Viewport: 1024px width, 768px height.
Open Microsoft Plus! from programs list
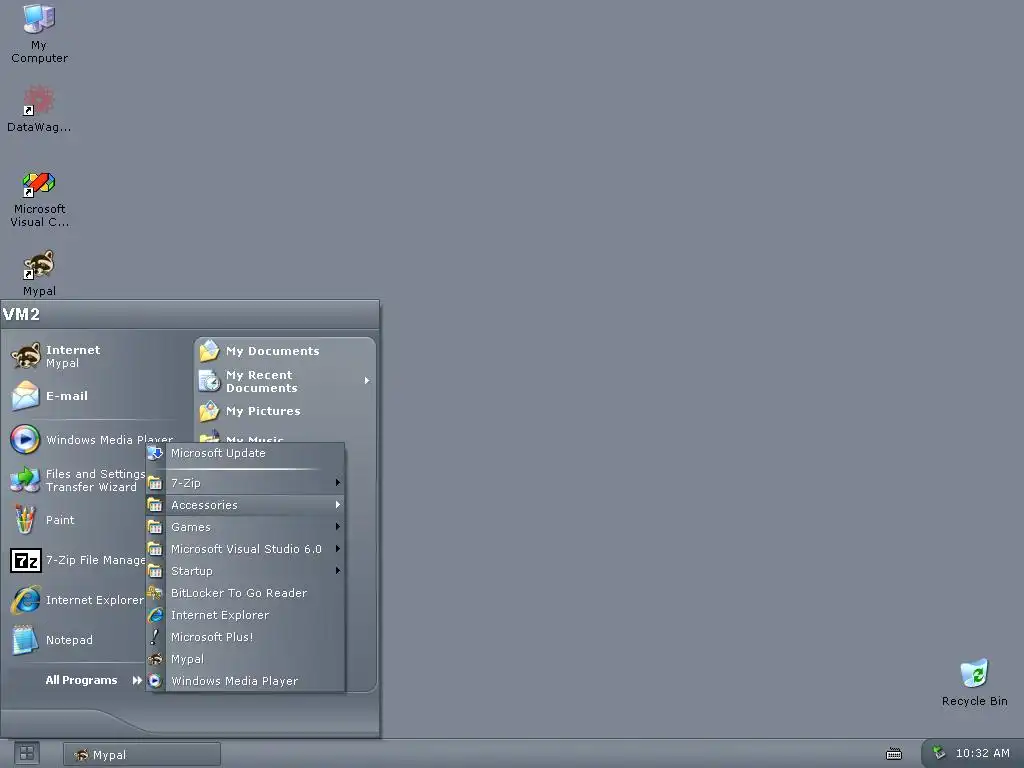245,637
